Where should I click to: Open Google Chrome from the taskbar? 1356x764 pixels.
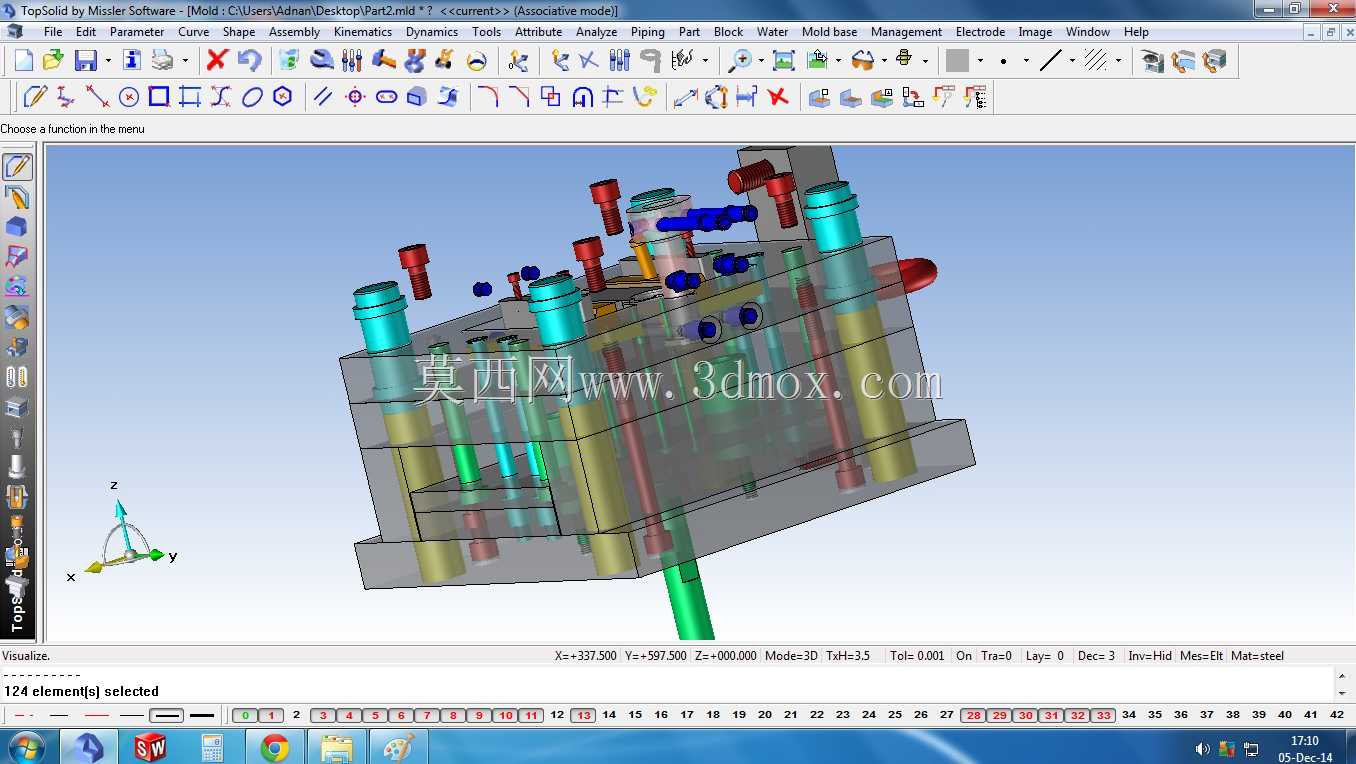coord(274,747)
